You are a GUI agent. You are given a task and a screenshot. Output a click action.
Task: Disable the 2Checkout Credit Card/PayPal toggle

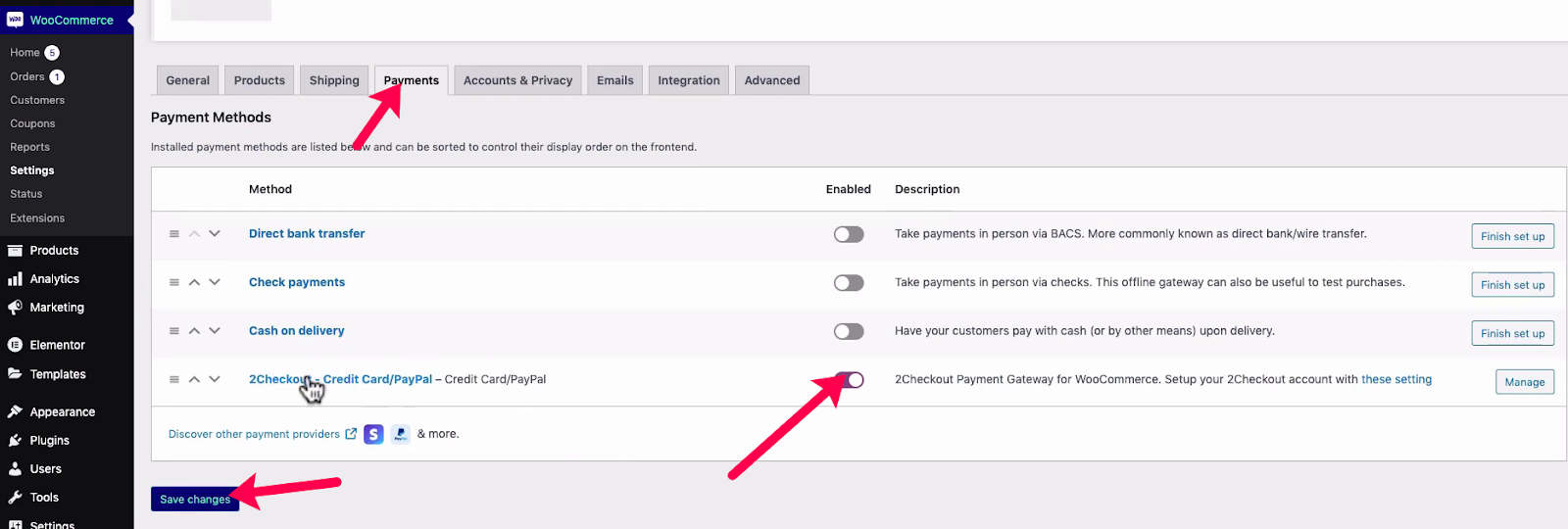849,379
